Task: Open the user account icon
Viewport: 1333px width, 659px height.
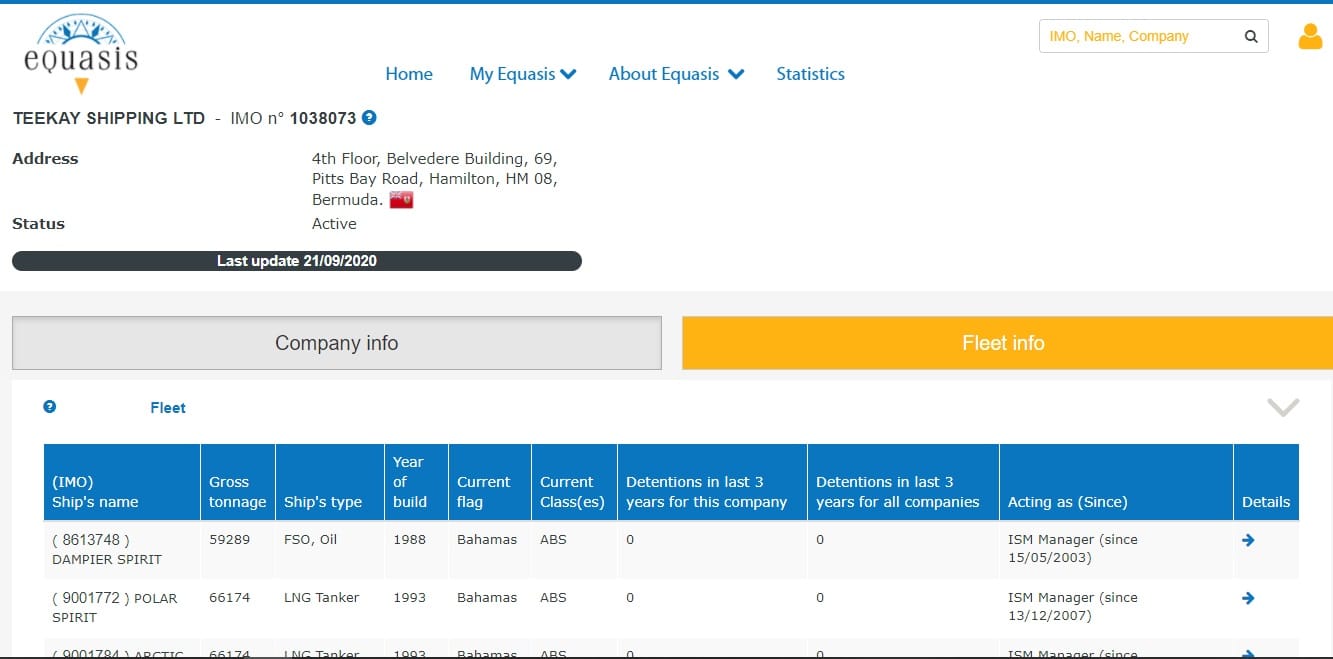Action: coord(1310,37)
